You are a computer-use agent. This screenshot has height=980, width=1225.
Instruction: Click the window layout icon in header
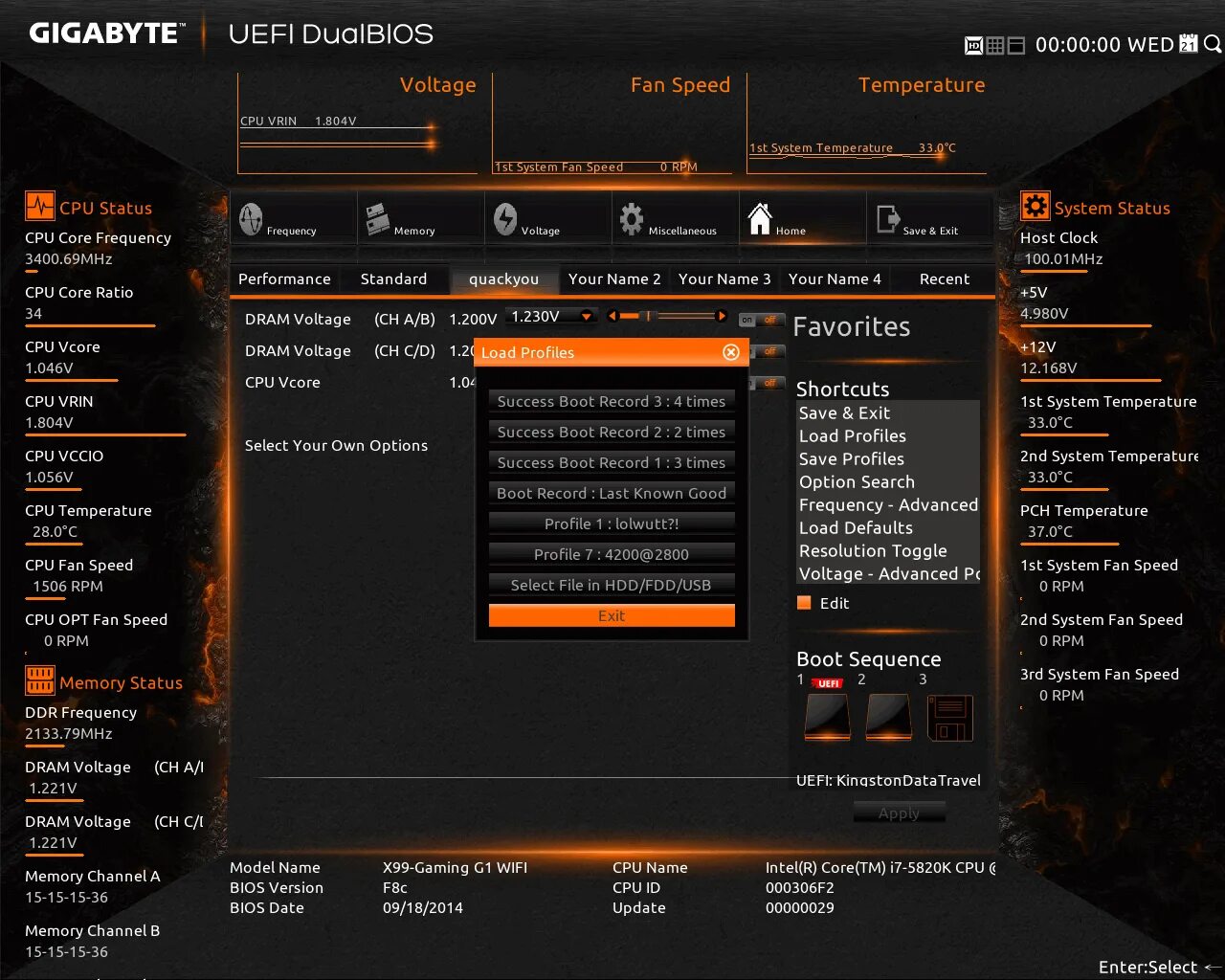(x=1016, y=45)
